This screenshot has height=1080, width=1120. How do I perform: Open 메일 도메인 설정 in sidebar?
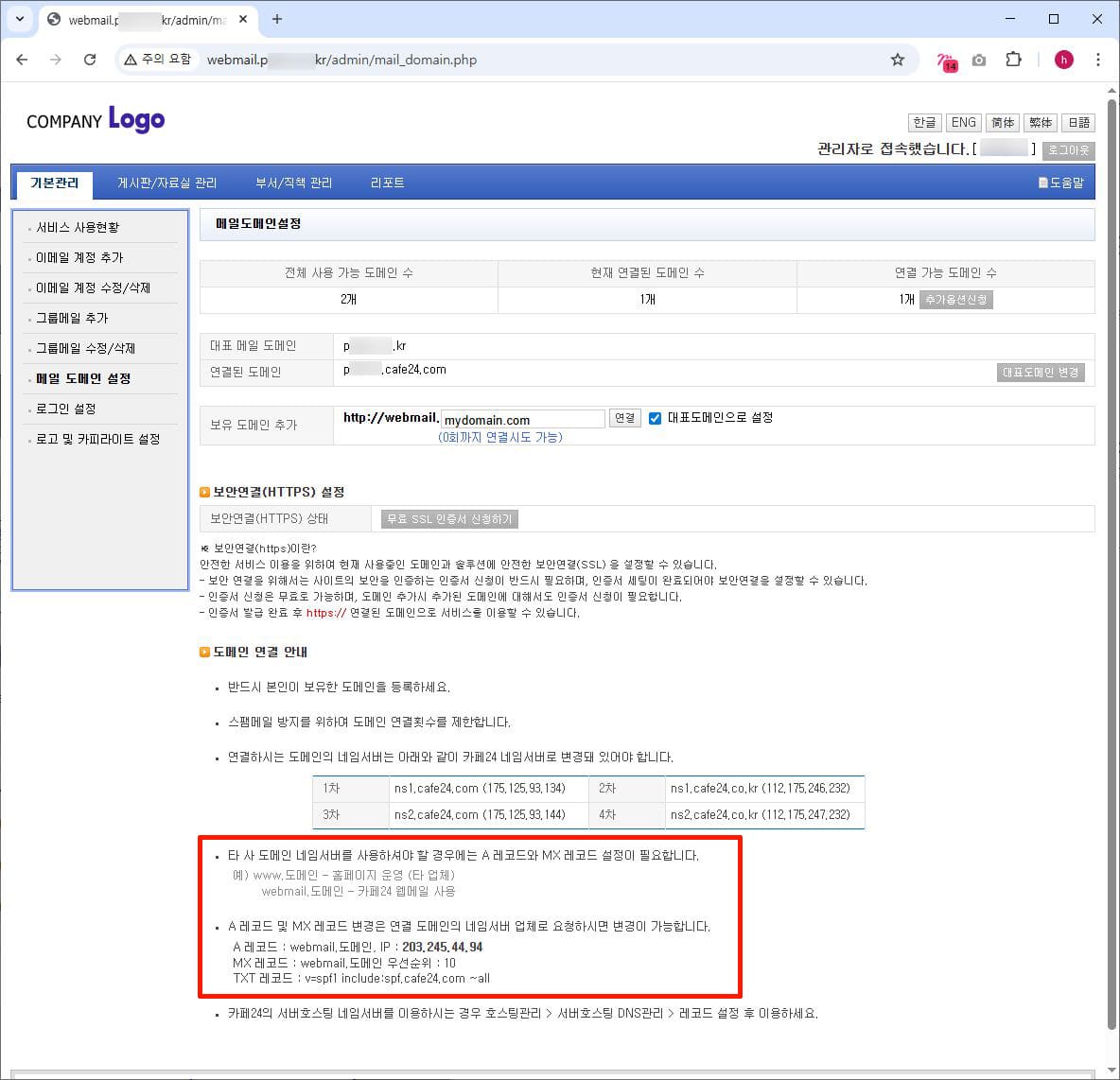83,378
